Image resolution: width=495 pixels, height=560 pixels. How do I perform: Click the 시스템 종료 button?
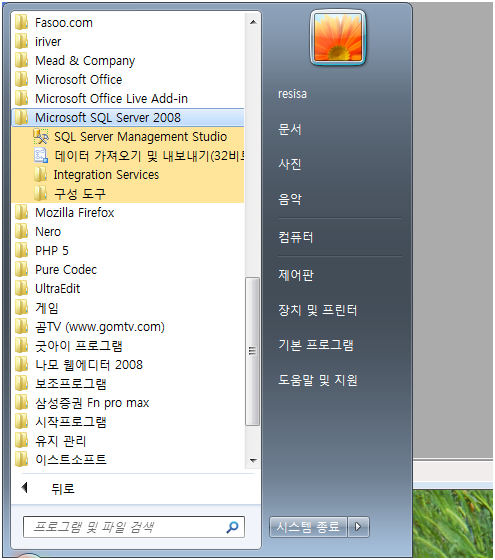[308, 526]
